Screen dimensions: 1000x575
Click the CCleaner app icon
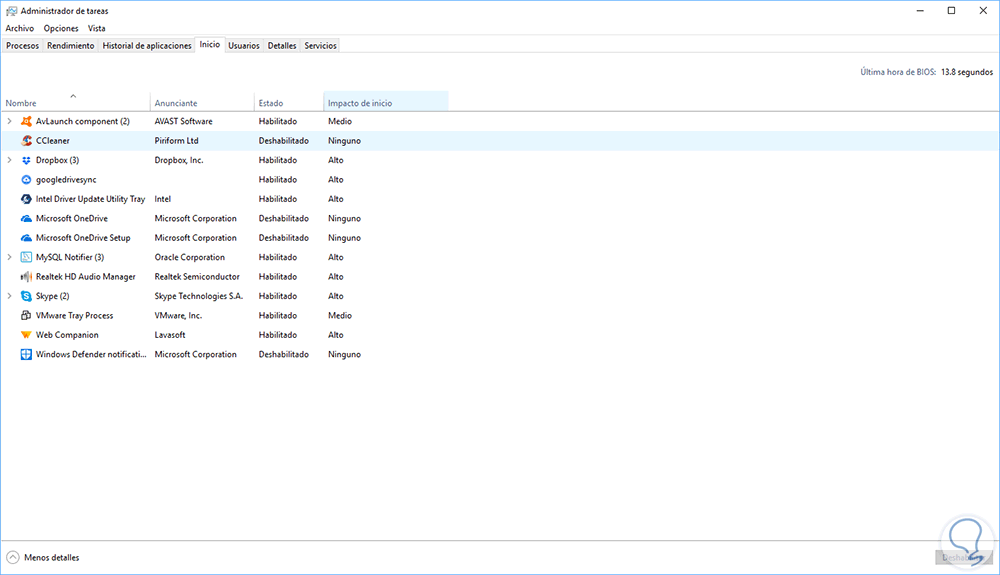point(26,140)
